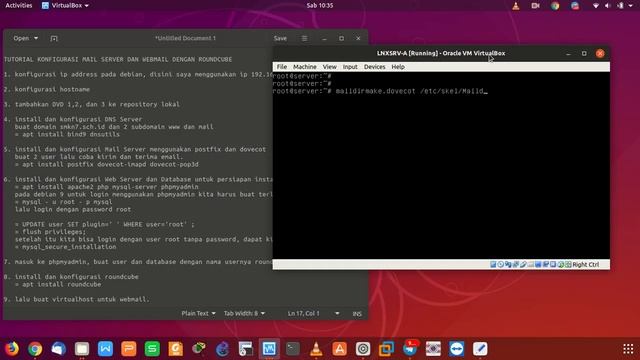Launch Firefox from the dock
The height and width of the screenshot is (360, 640).
(12, 349)
